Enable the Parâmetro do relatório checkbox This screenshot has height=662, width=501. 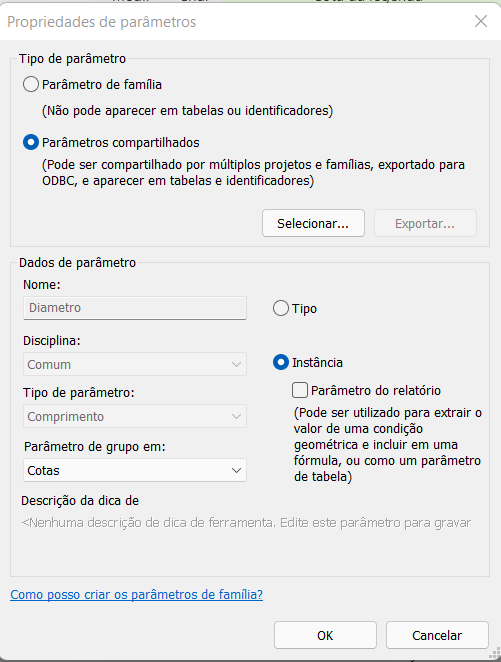[x=300, y=390]
